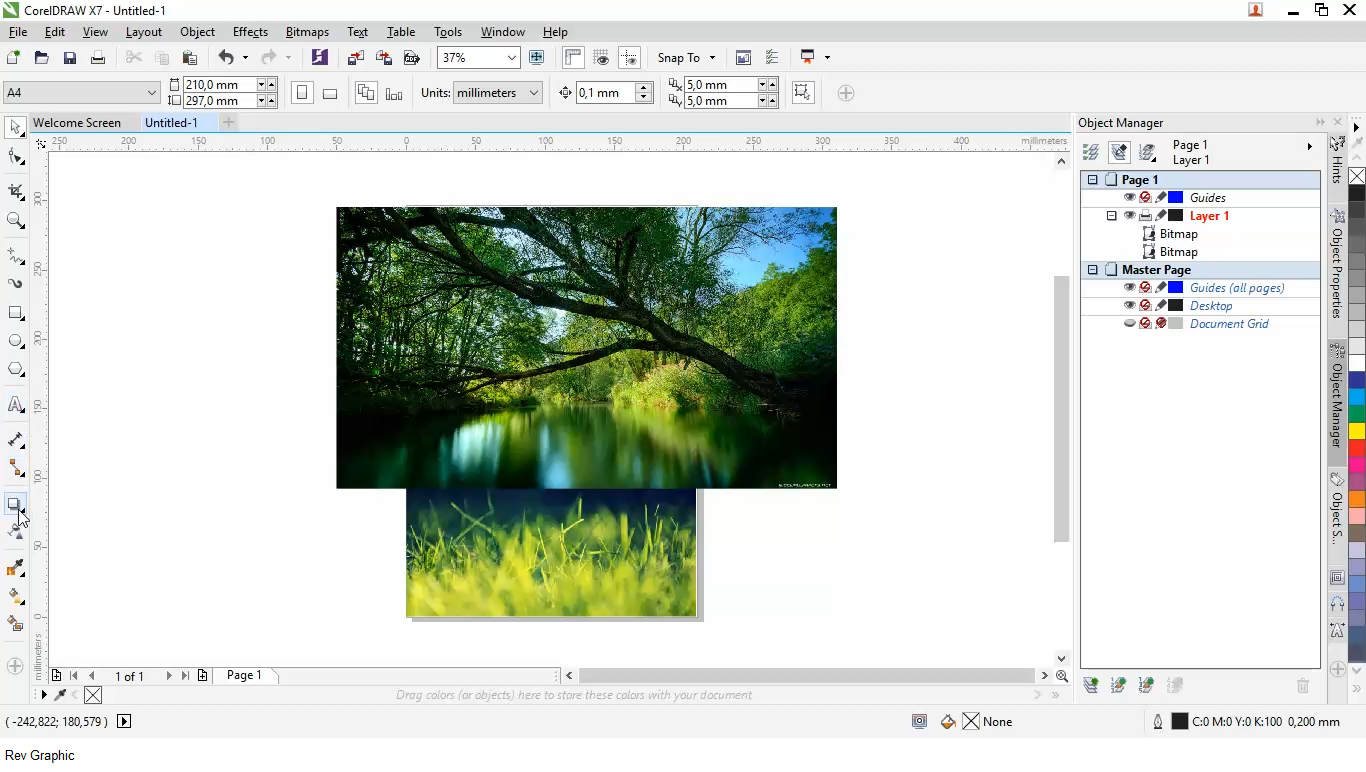
Task: Open the Object Manager flyout arrow
Action: coord(1310,147)
